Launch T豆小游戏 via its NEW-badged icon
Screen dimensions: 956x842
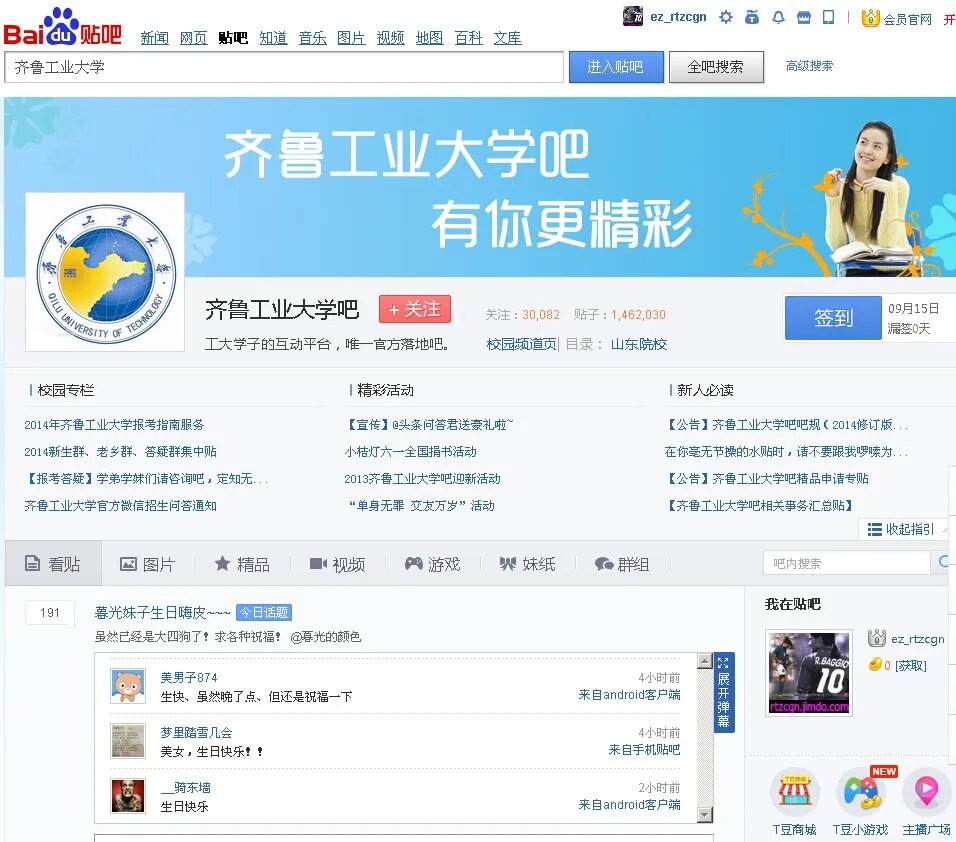click(x=862, y=790)
